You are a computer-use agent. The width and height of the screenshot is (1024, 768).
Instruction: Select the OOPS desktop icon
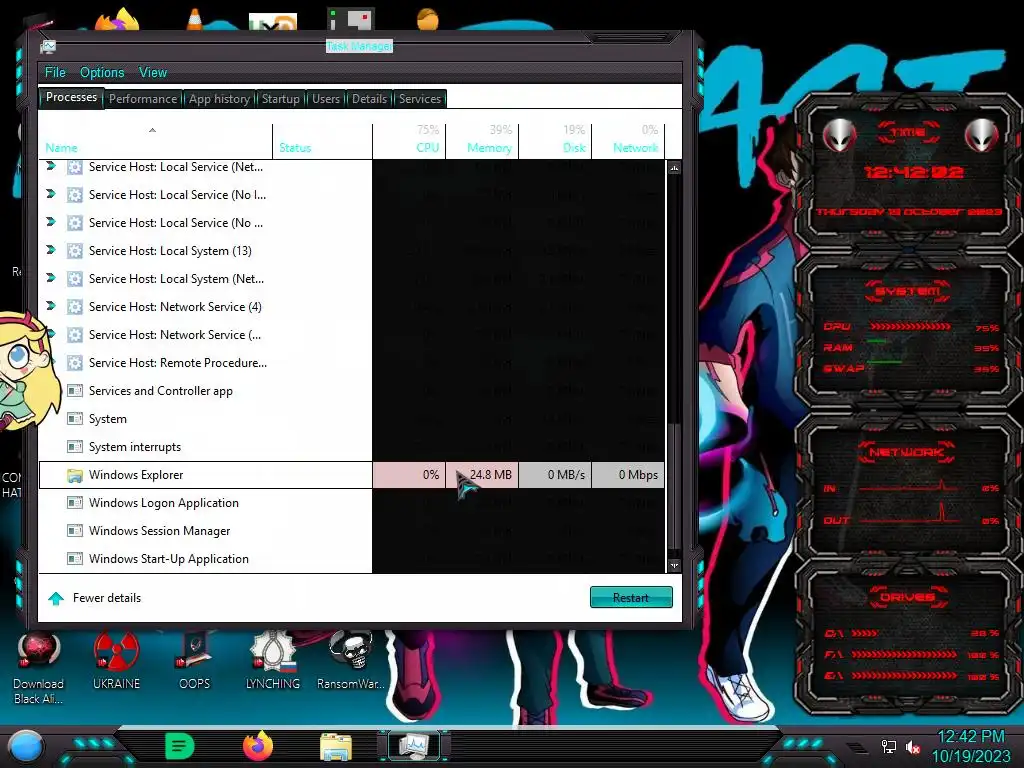pyautogui.click(x=195, y=660)
